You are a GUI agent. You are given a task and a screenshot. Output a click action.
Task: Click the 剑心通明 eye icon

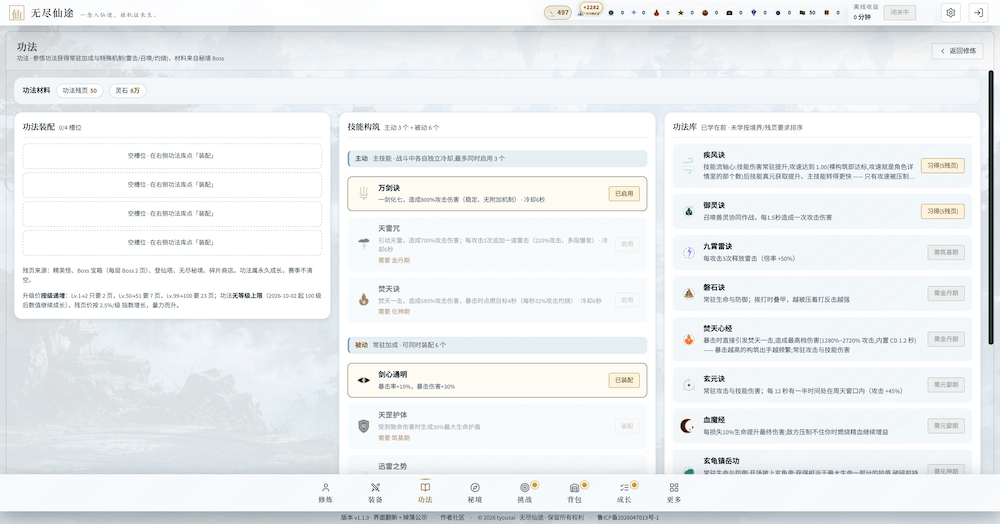364,380
